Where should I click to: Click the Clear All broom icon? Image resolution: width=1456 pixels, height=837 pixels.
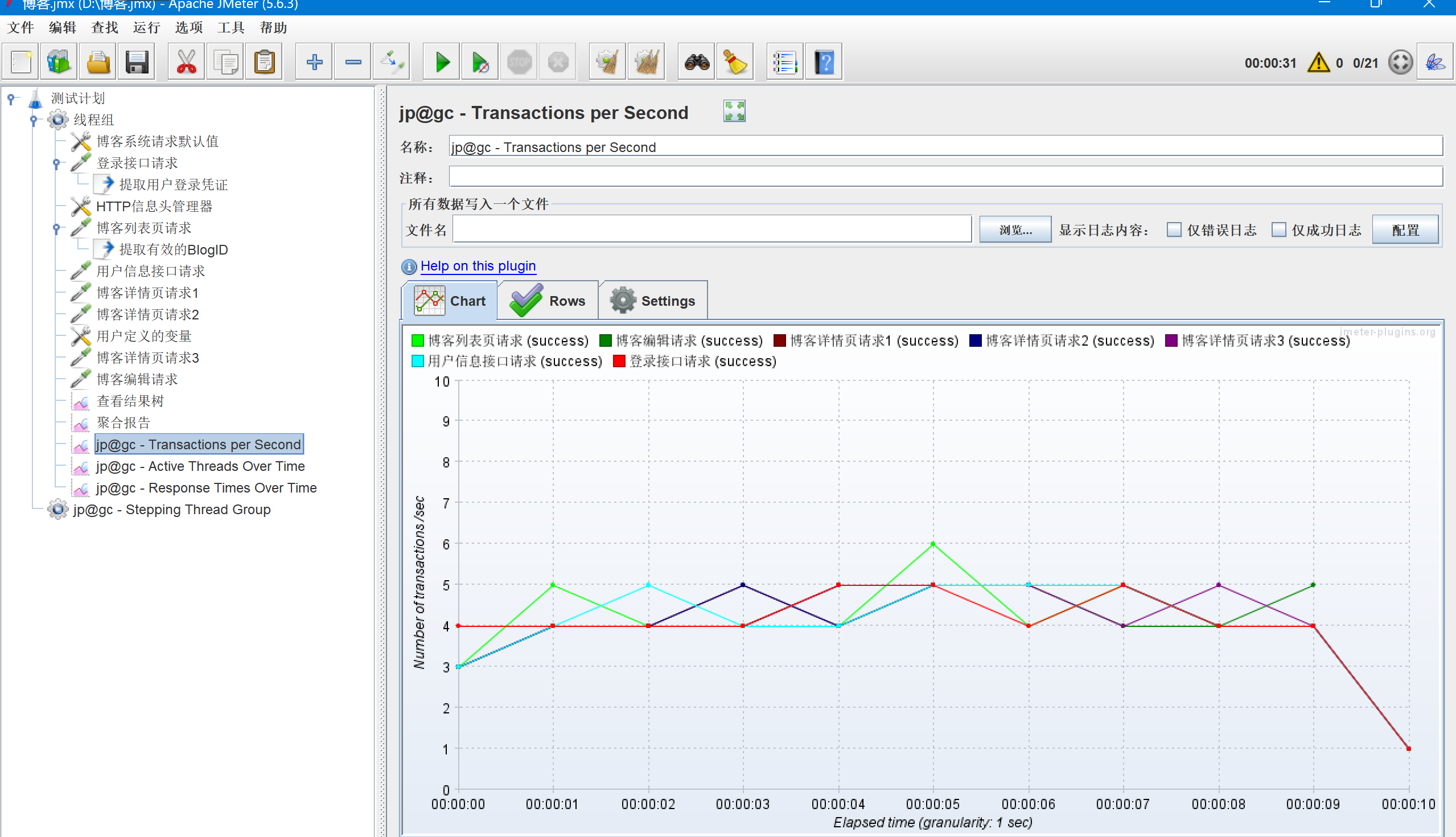click(647, 62)
